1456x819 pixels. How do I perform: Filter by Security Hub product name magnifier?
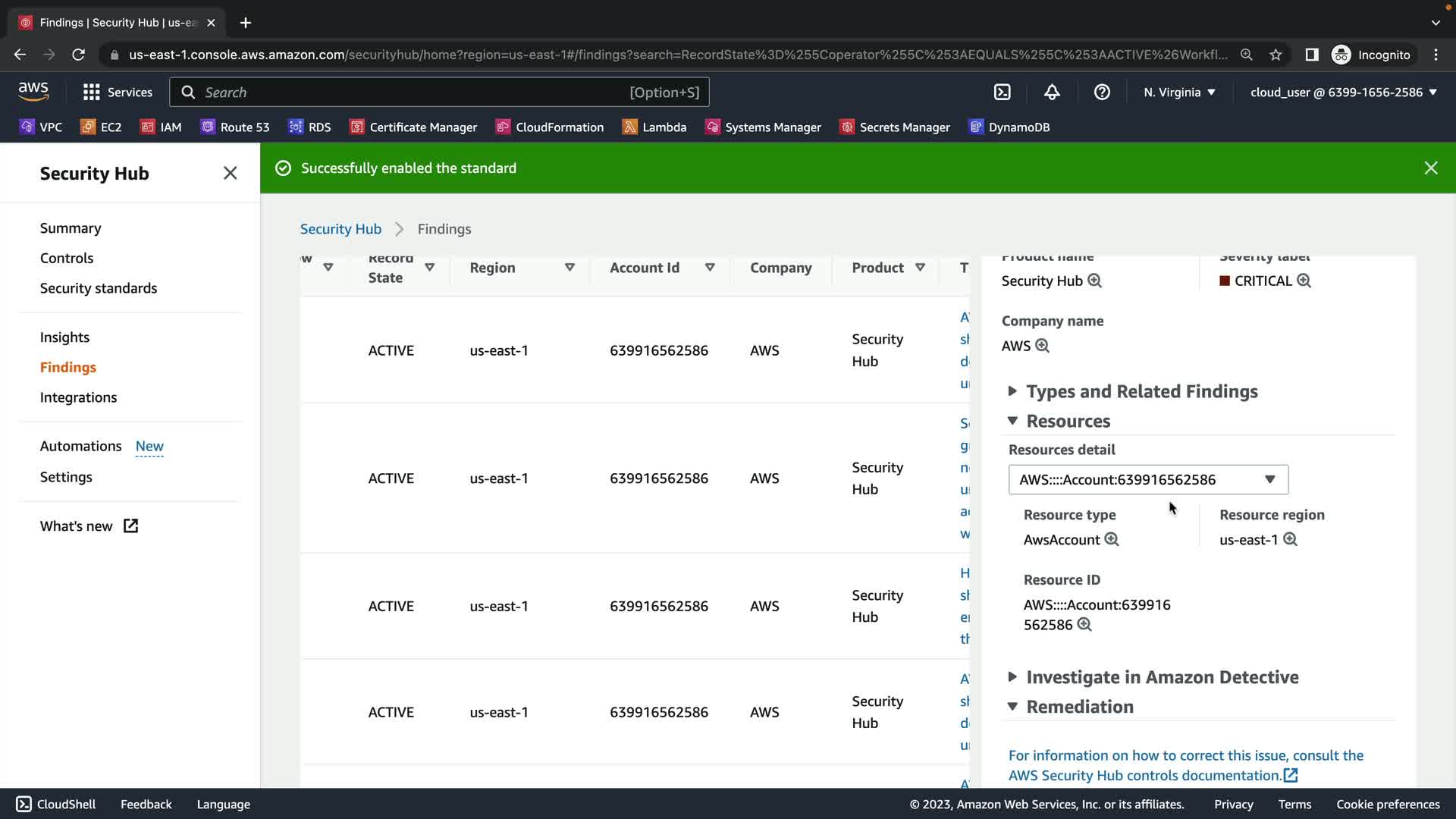coord(1094,281)
